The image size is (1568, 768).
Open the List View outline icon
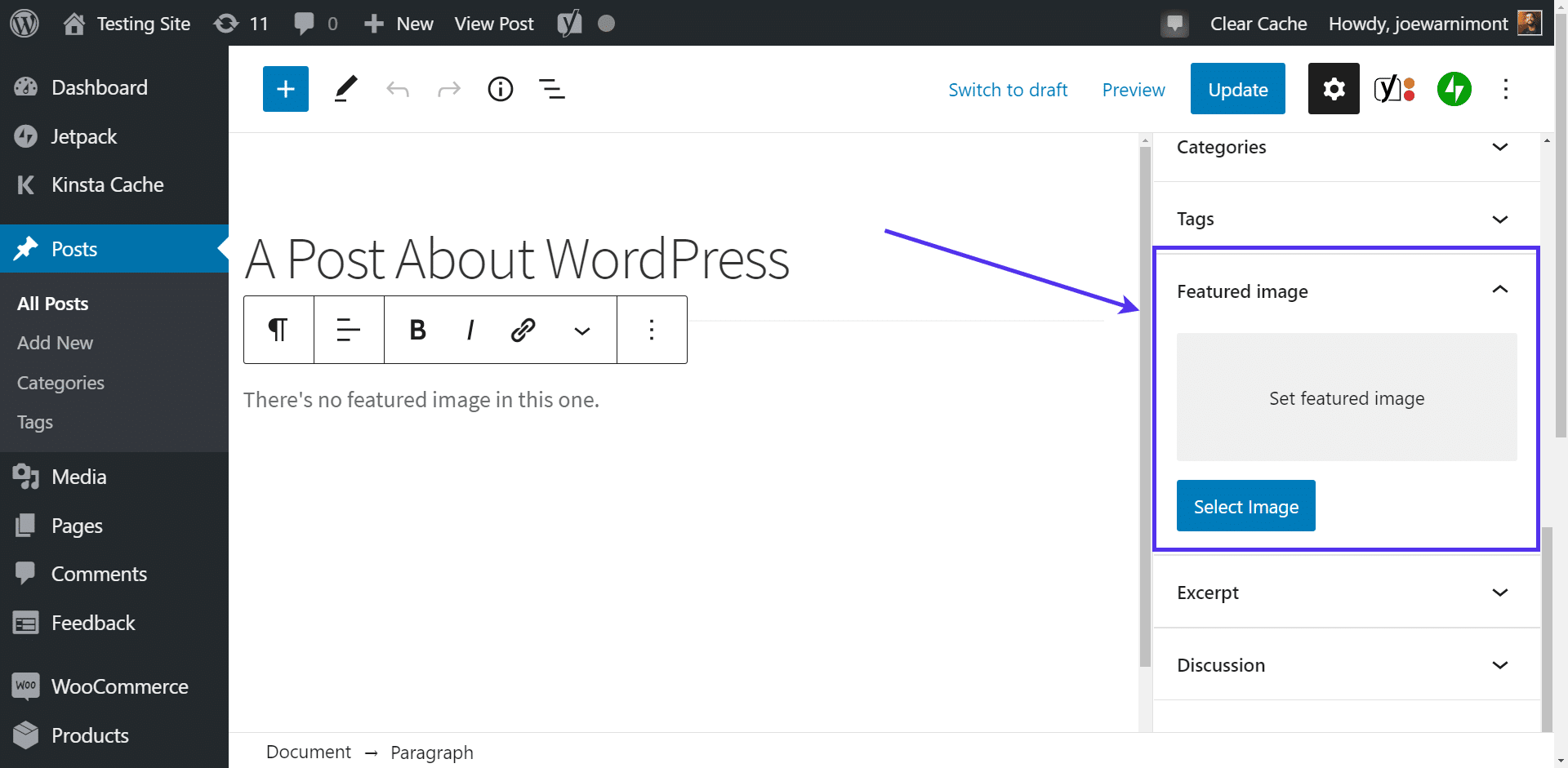pyautogui.click(x=552, y=89)
